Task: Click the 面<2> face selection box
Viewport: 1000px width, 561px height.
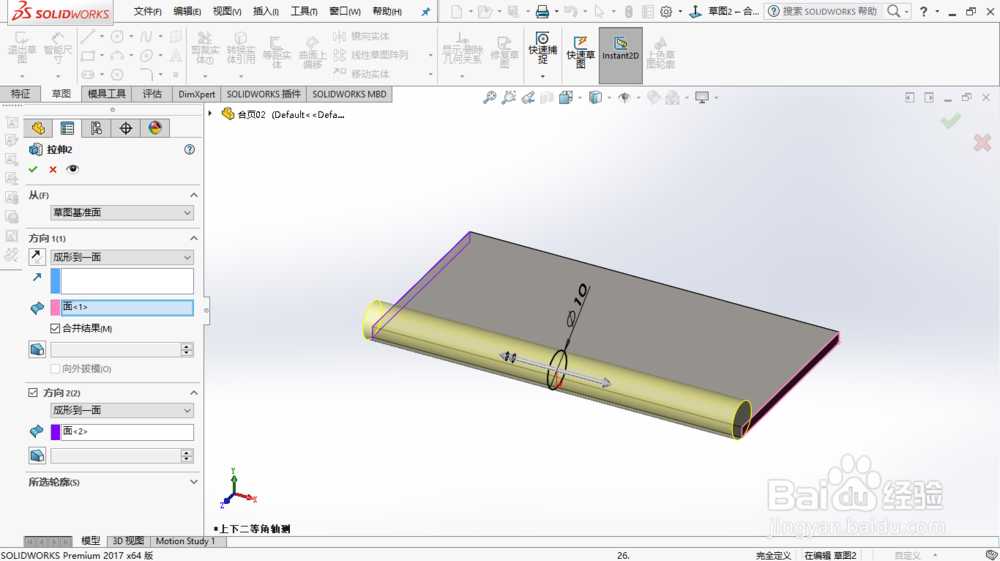Action: (x=127, y=432)
